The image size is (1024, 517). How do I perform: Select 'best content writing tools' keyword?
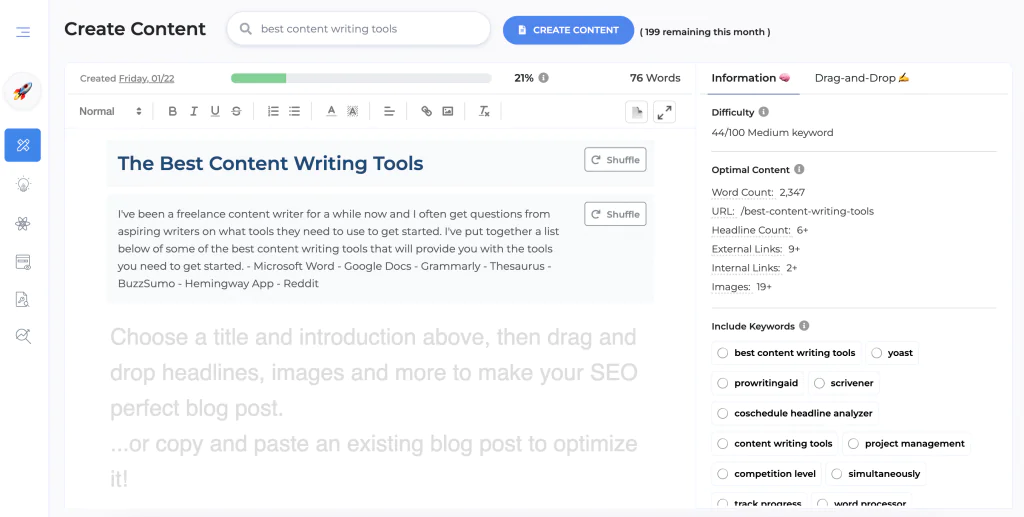[786, 352]
